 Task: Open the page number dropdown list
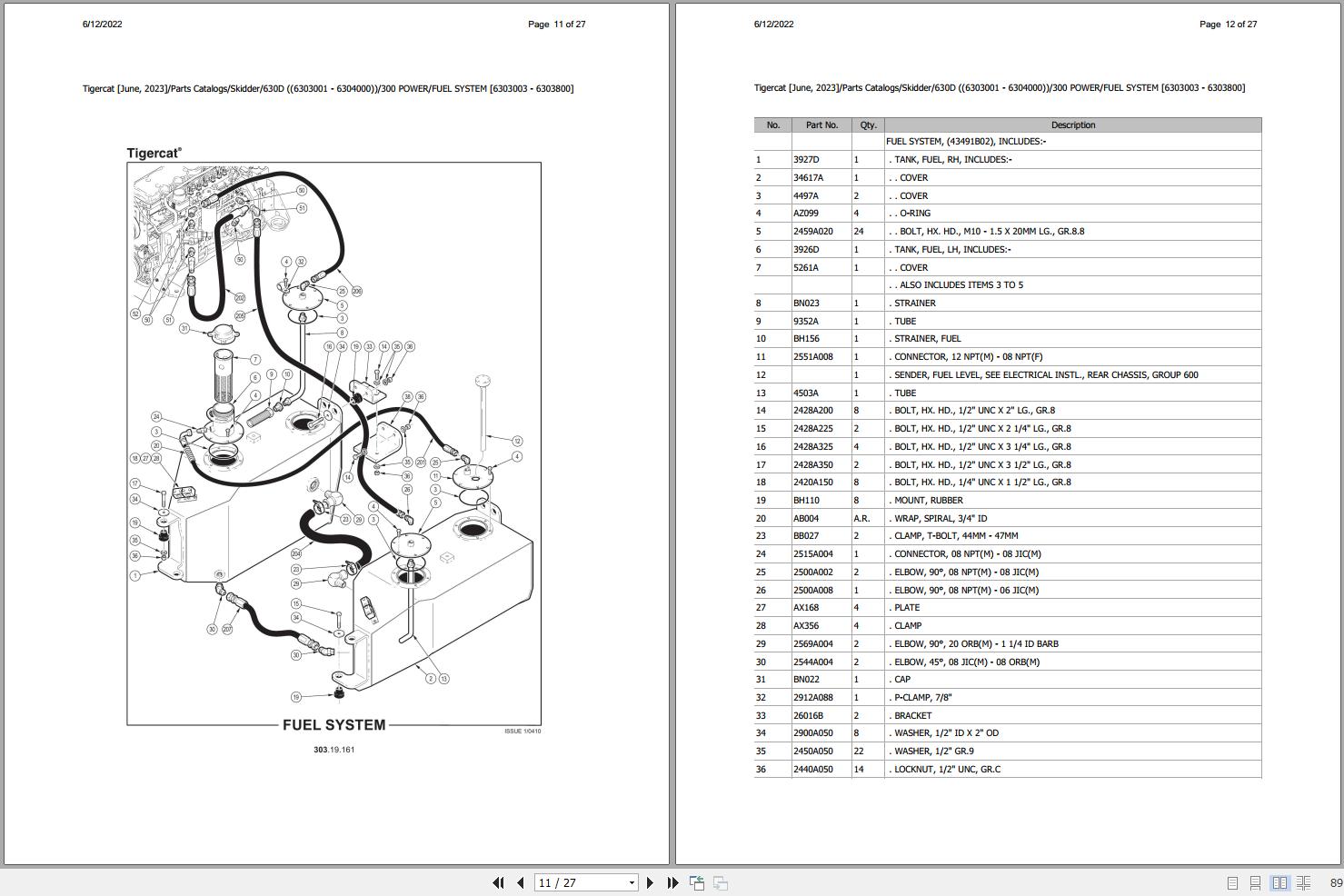coord(632,883)
